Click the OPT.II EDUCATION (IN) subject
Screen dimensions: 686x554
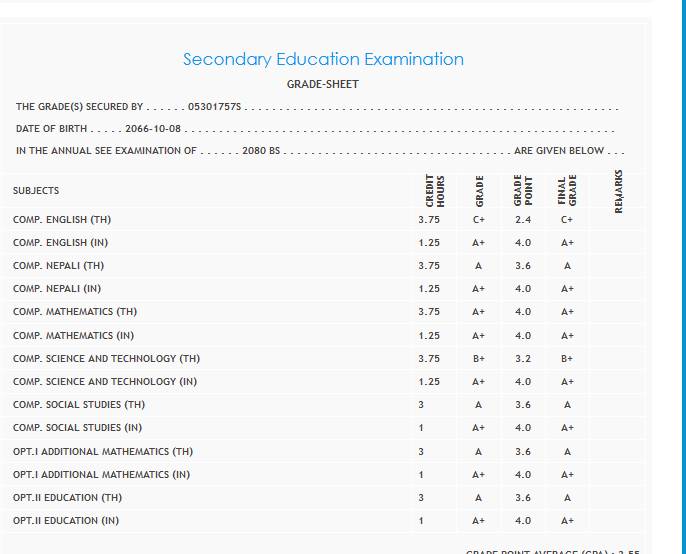[67, 520]
